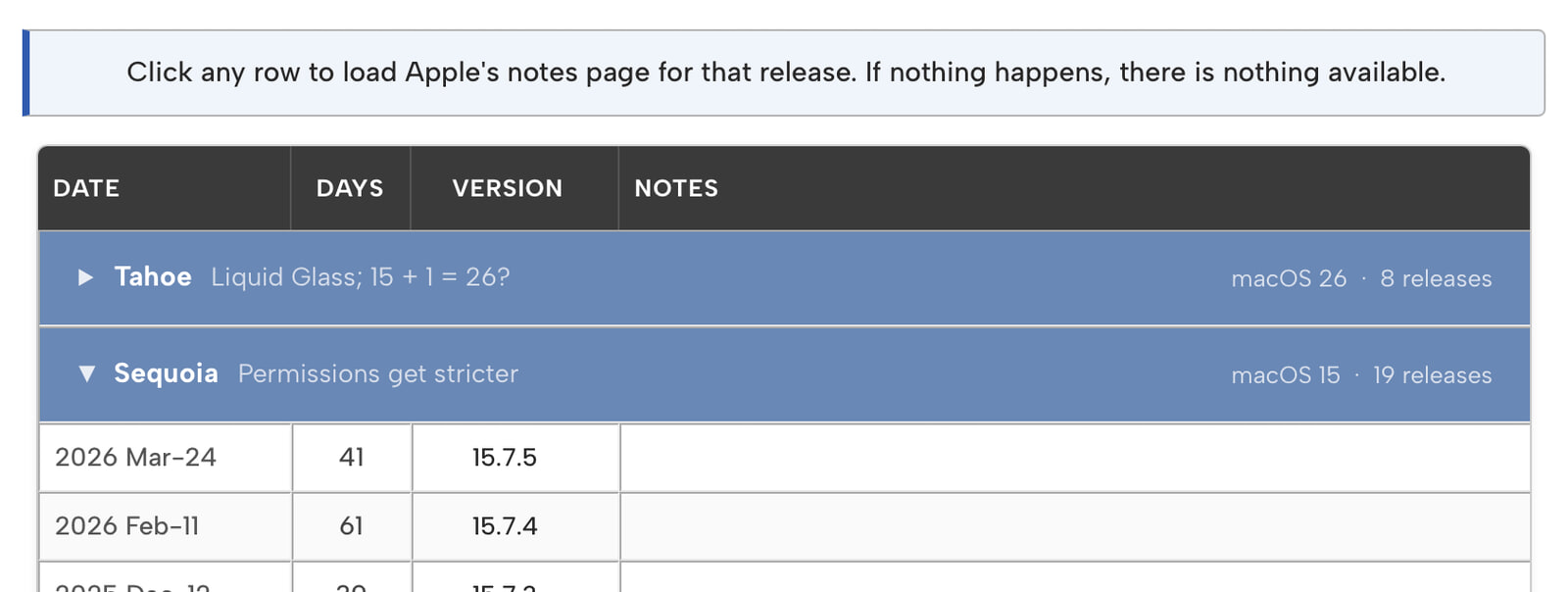Click the empty notes cell for 15.7.5
The height and width of the screenshot is (592, 1568).
pos(1074,457)
